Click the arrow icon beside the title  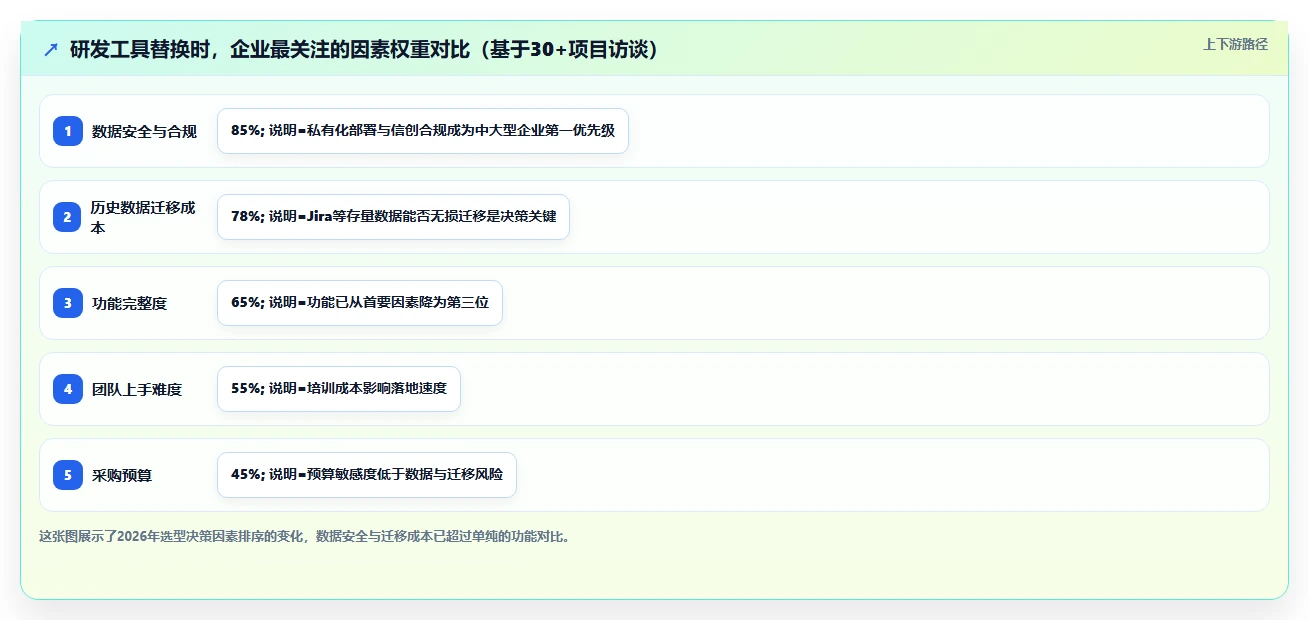point(51,49)
